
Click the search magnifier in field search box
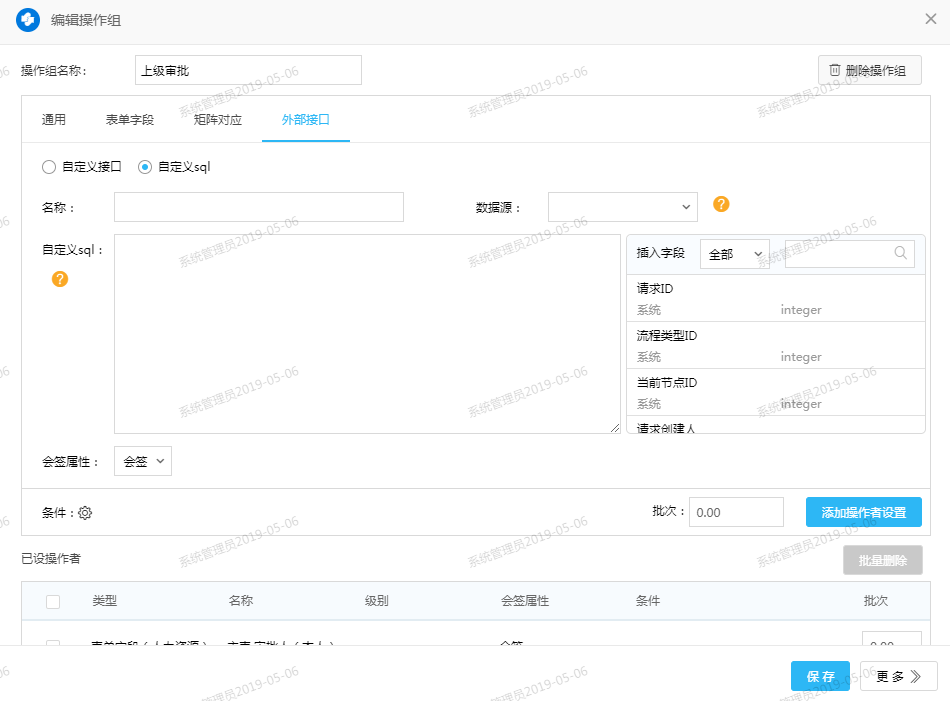coord(901,253)
